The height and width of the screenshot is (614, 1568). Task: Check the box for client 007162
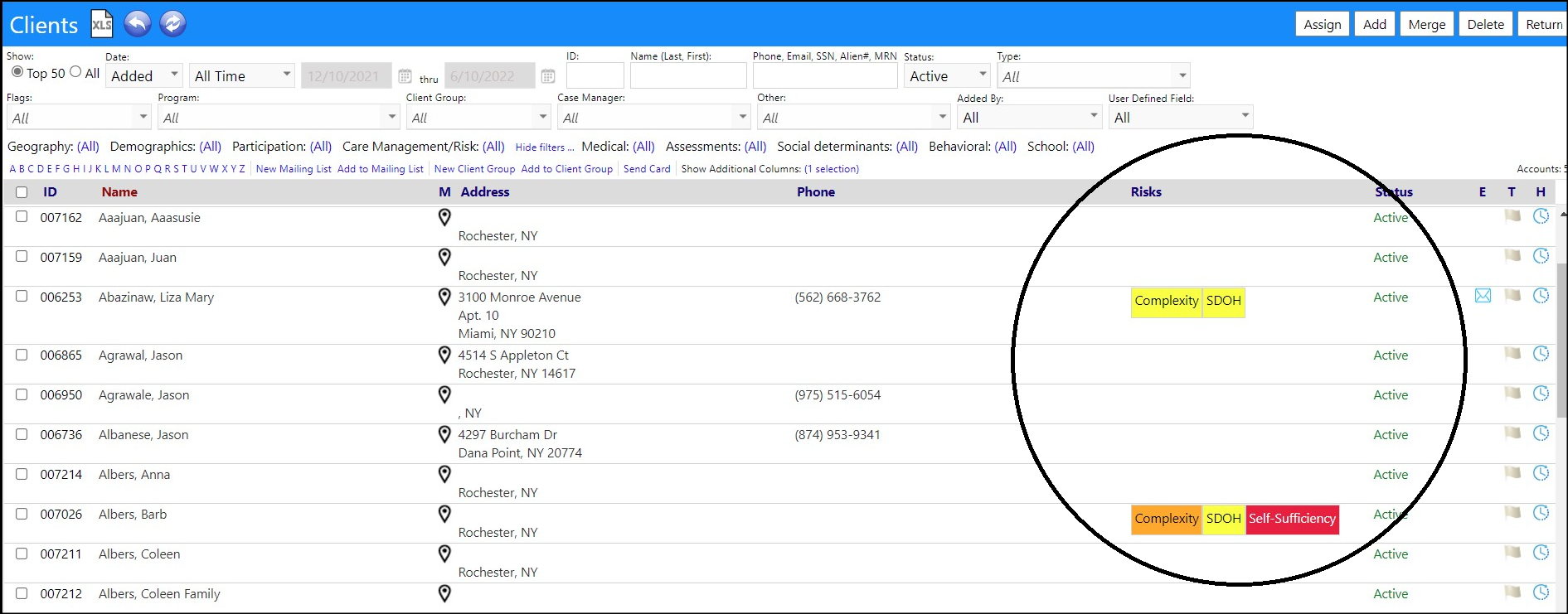(x=22, y=216)
